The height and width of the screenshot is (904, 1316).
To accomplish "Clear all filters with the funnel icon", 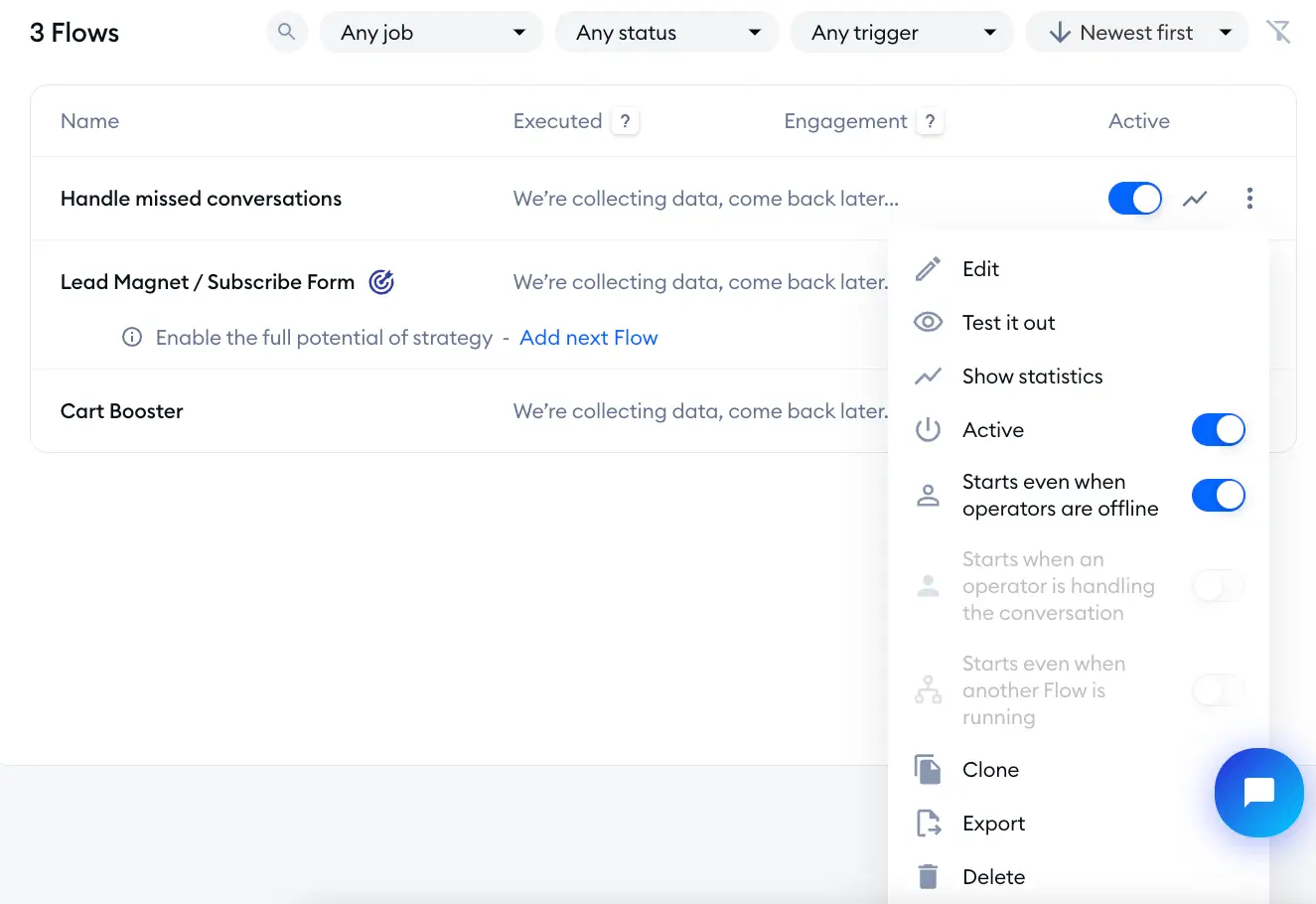I will click(x=1278, y=32).
